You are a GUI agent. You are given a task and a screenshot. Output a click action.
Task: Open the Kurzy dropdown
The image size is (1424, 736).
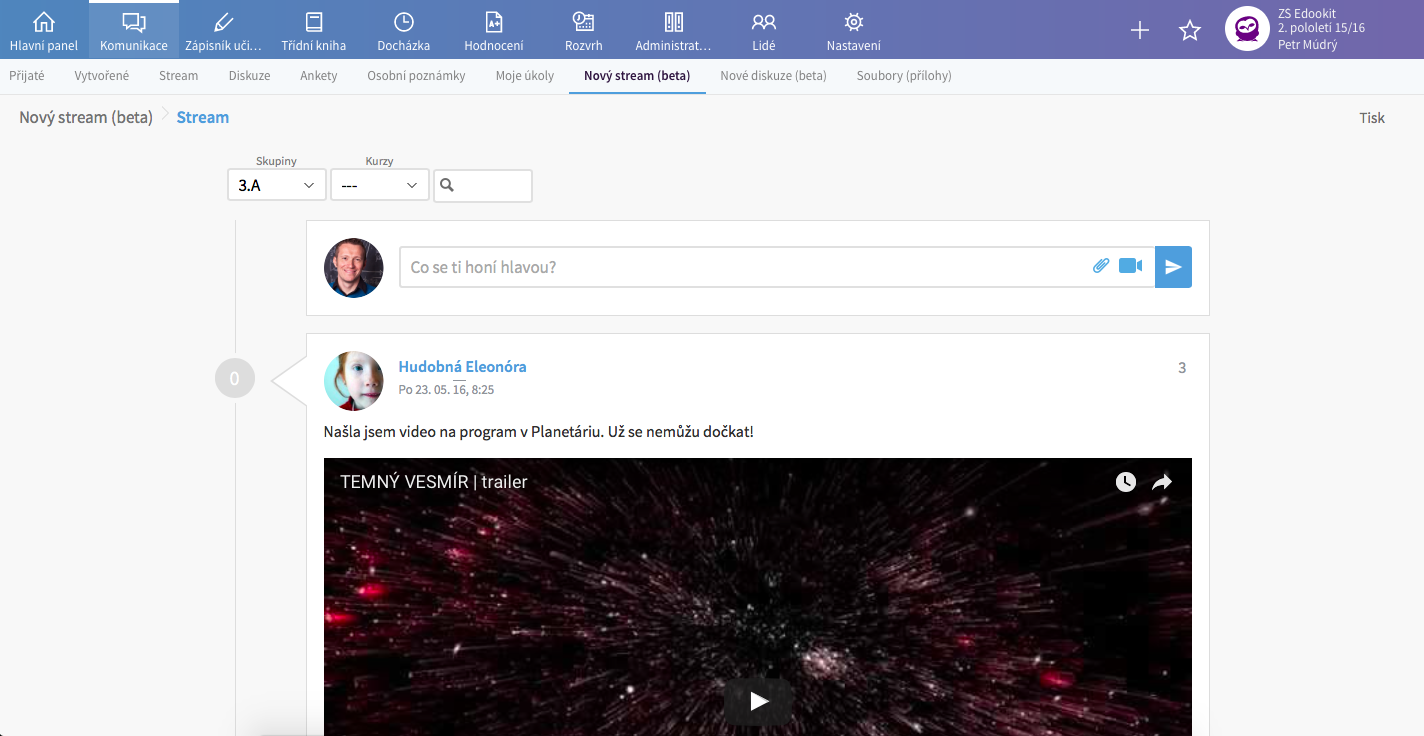coord(380,185)
